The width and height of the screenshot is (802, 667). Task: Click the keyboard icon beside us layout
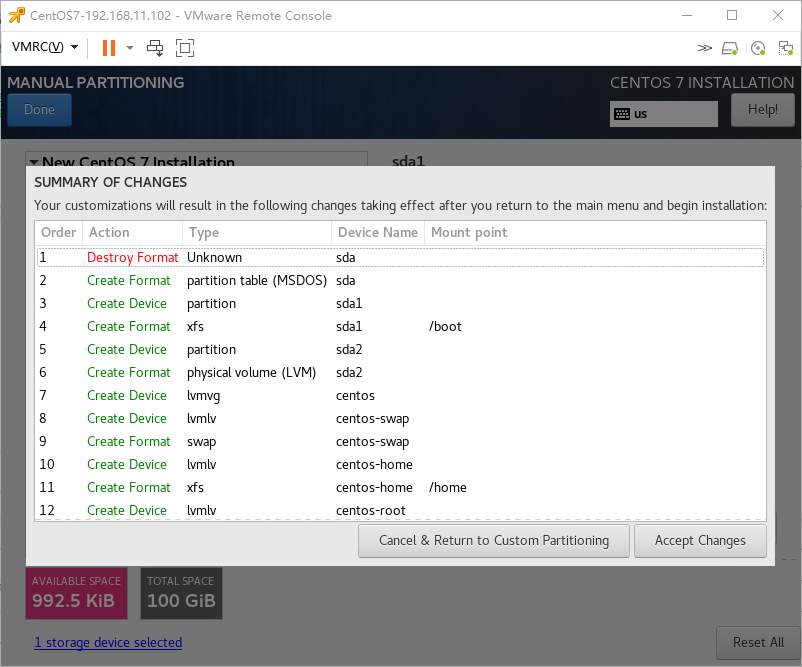coord(622,114)
